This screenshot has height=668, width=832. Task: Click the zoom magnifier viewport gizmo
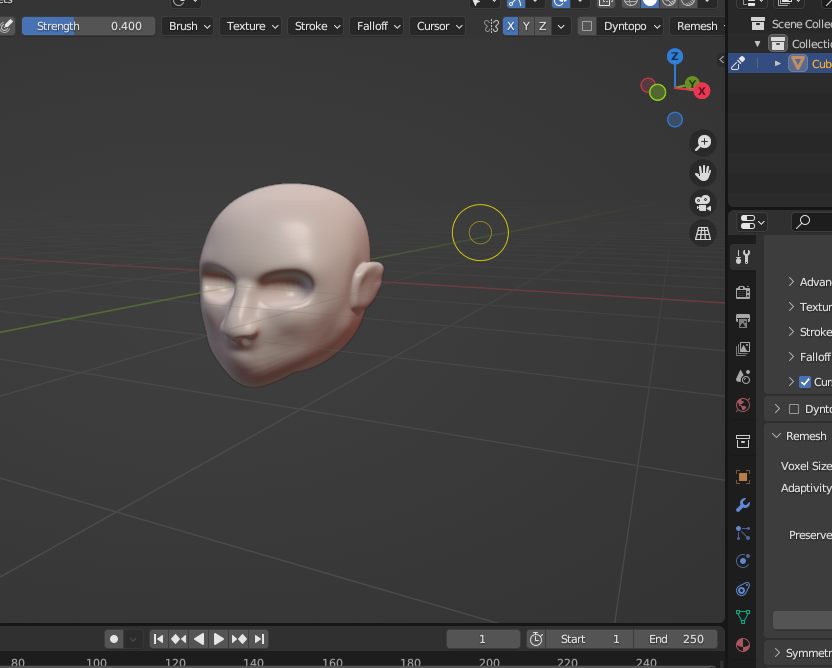[703, 143]
